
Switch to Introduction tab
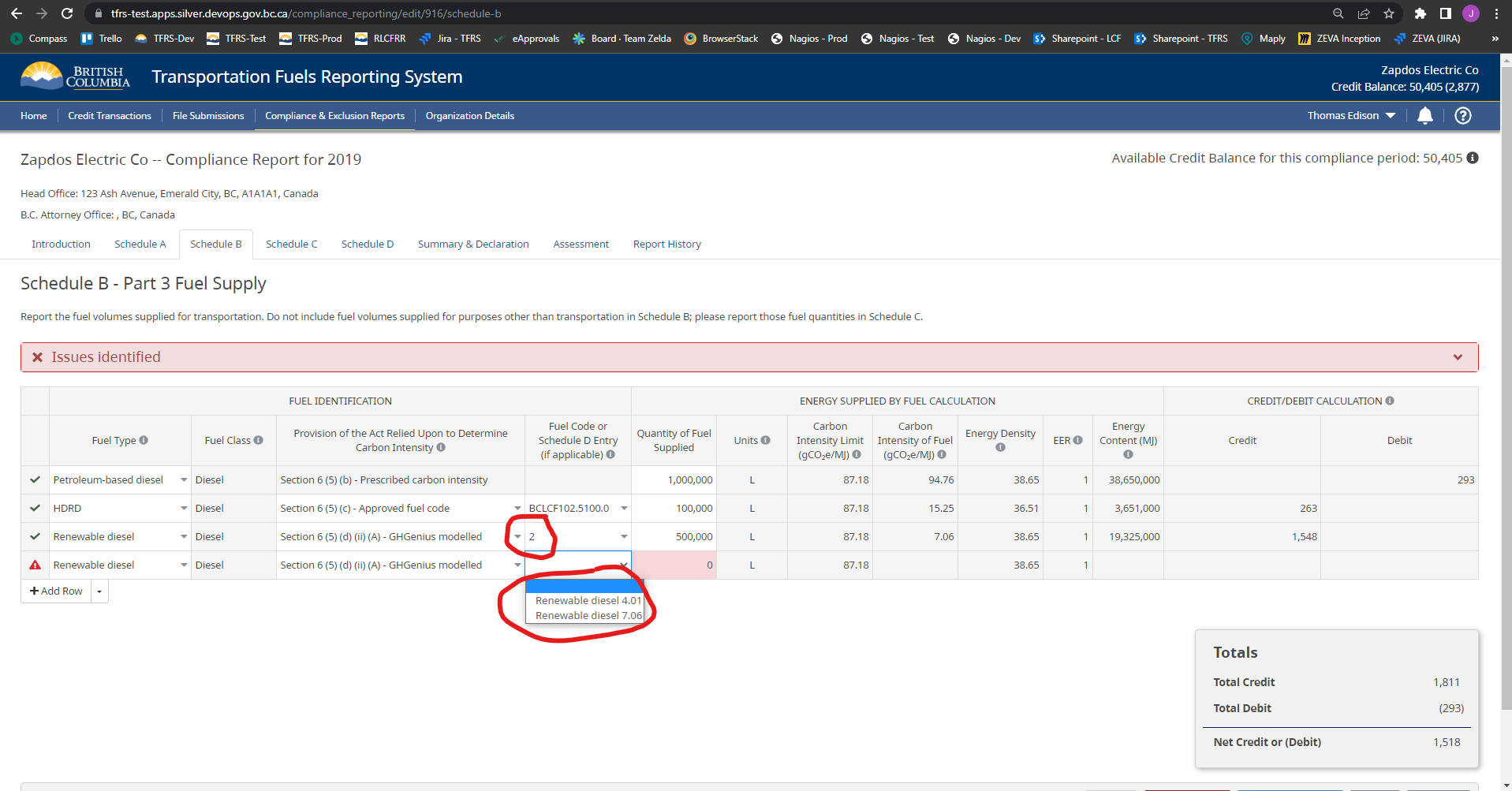click(x=61, y=244)
